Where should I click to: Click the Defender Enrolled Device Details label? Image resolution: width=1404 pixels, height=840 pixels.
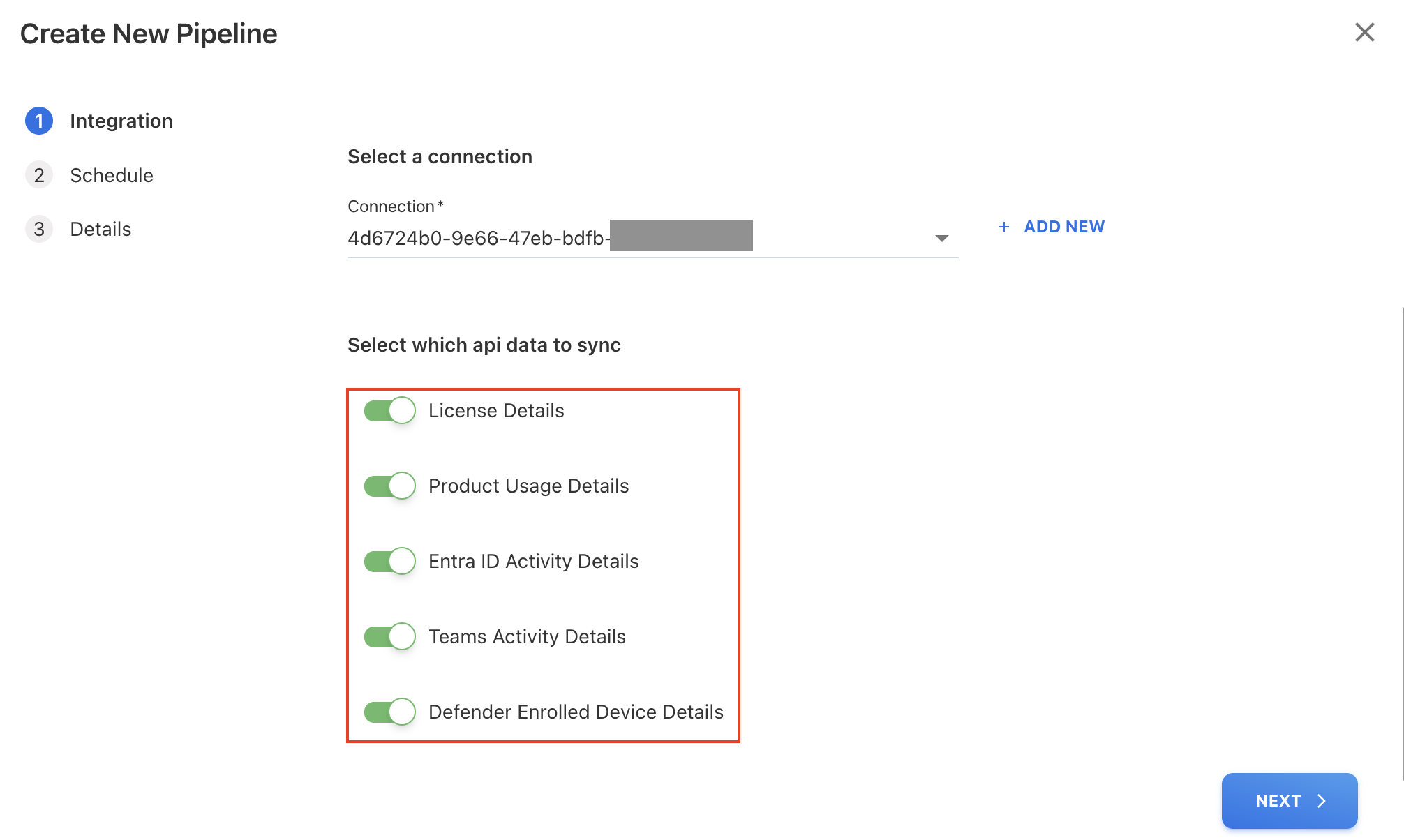(x=576, y=712)
